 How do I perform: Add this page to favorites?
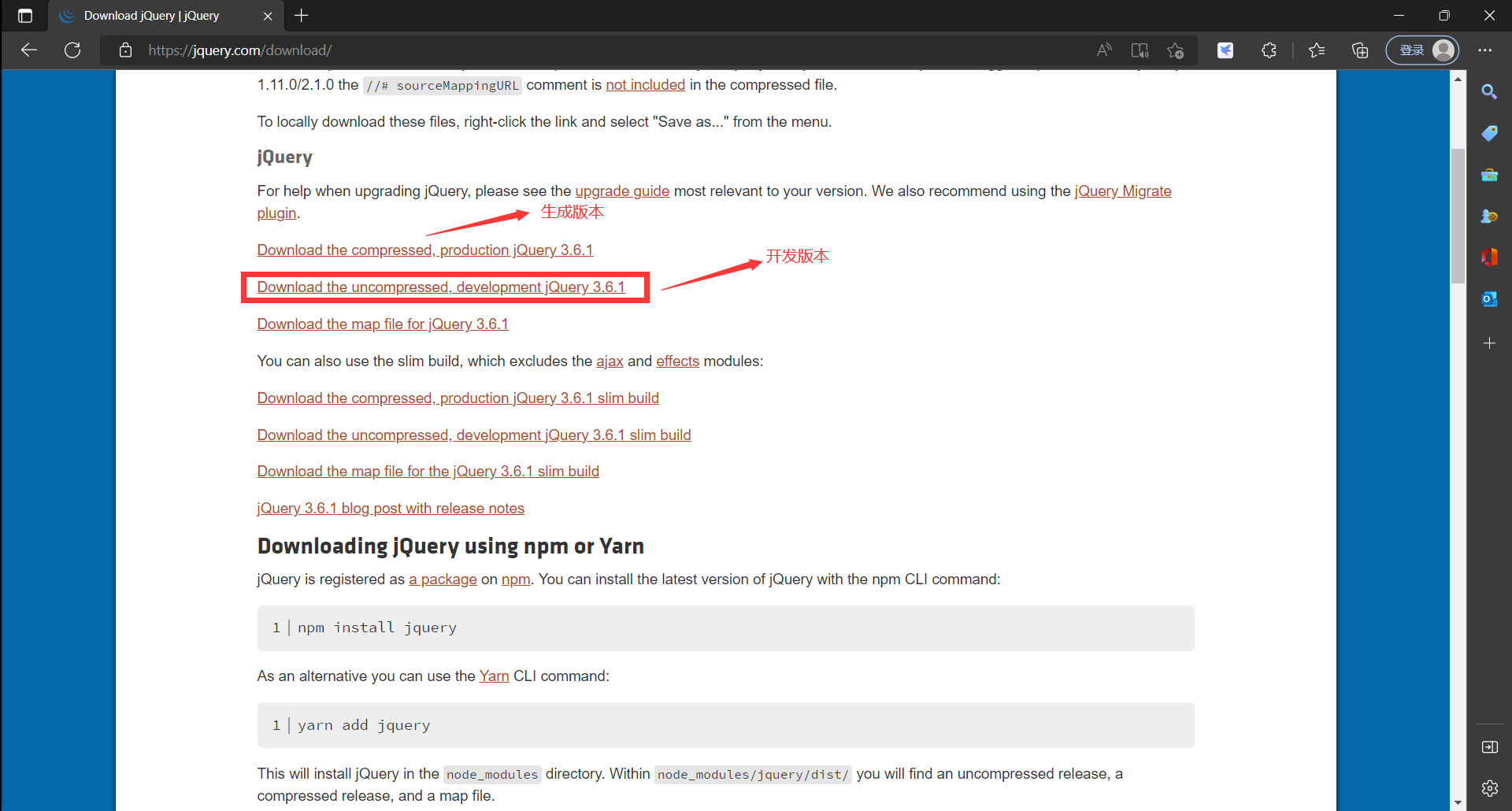click(x=1176, y=50)
